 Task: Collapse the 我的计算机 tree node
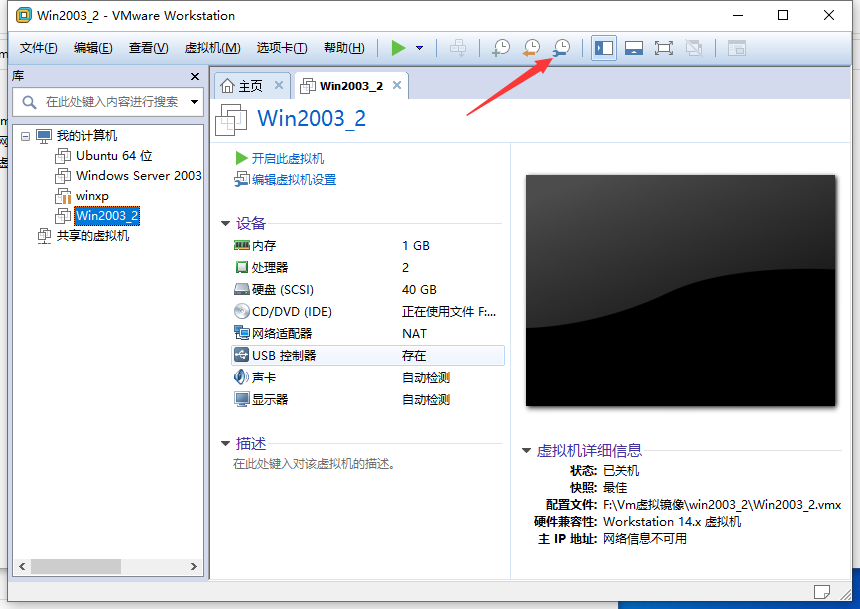(25, 136)
